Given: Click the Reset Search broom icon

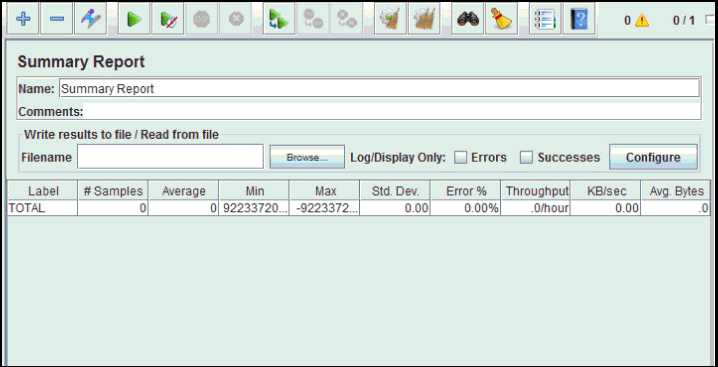Looking at the screenshot, I should 501,19.
